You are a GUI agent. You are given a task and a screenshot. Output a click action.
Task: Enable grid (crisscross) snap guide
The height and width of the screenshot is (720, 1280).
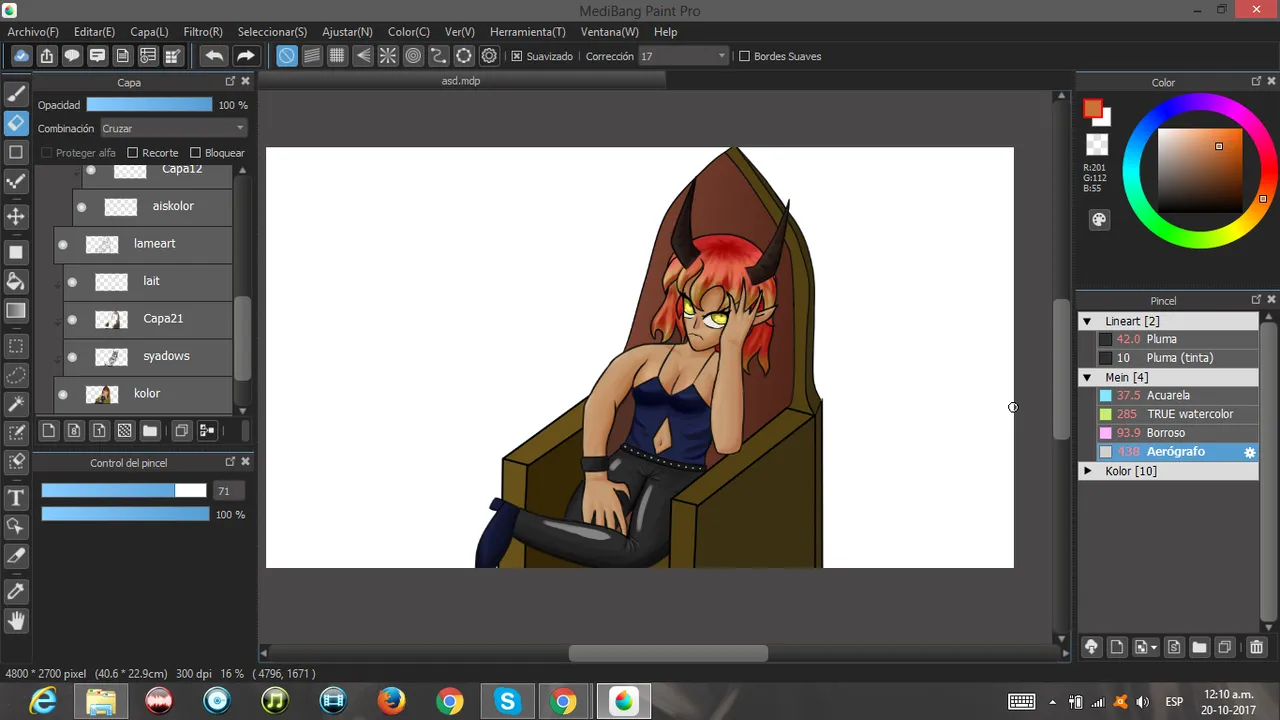pyautogui.click(x=337, y=56)
